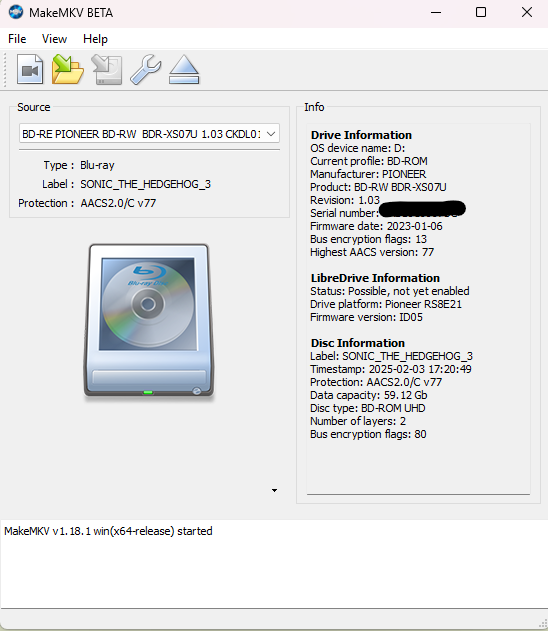Click the 'Disc Information' heading

(358, 343)
